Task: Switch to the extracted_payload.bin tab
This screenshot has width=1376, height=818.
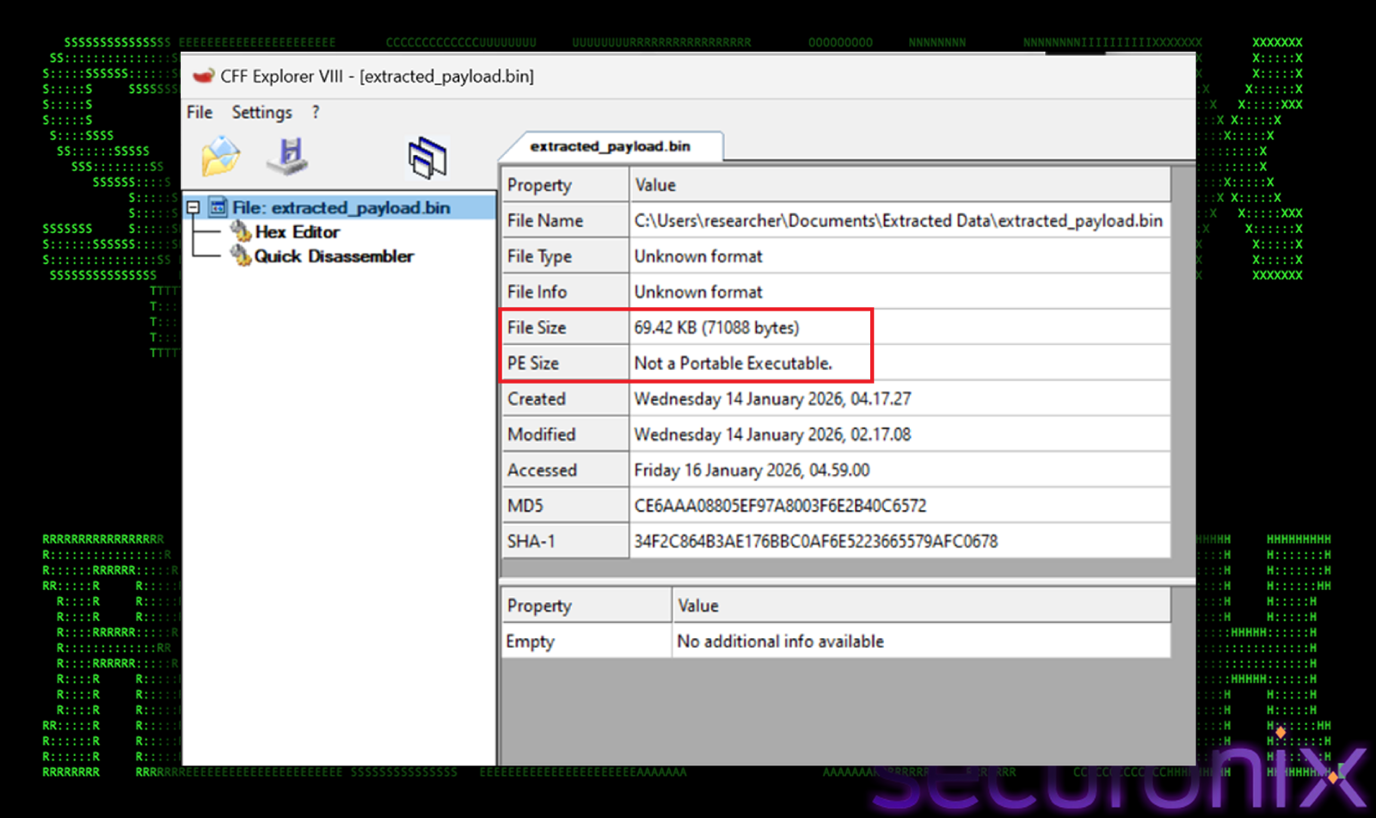Action: click(x=610, y=146)
